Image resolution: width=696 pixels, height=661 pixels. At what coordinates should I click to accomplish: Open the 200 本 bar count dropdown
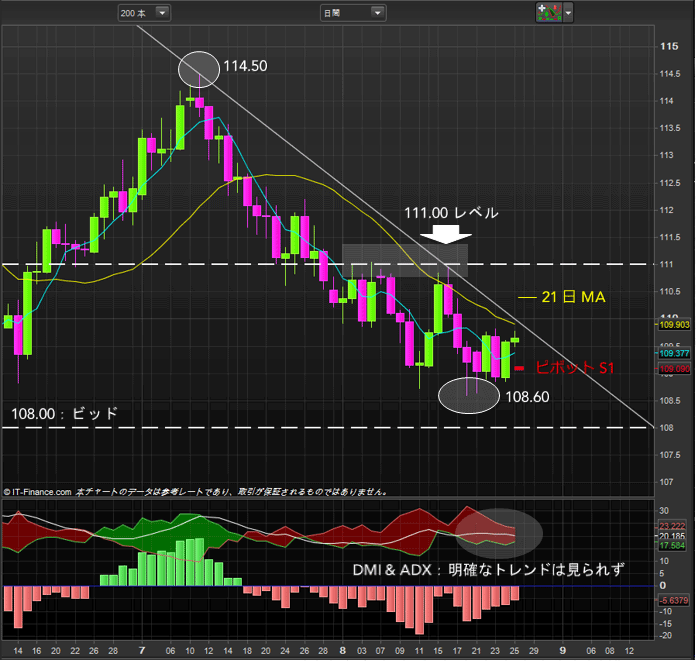pos(144,13)
